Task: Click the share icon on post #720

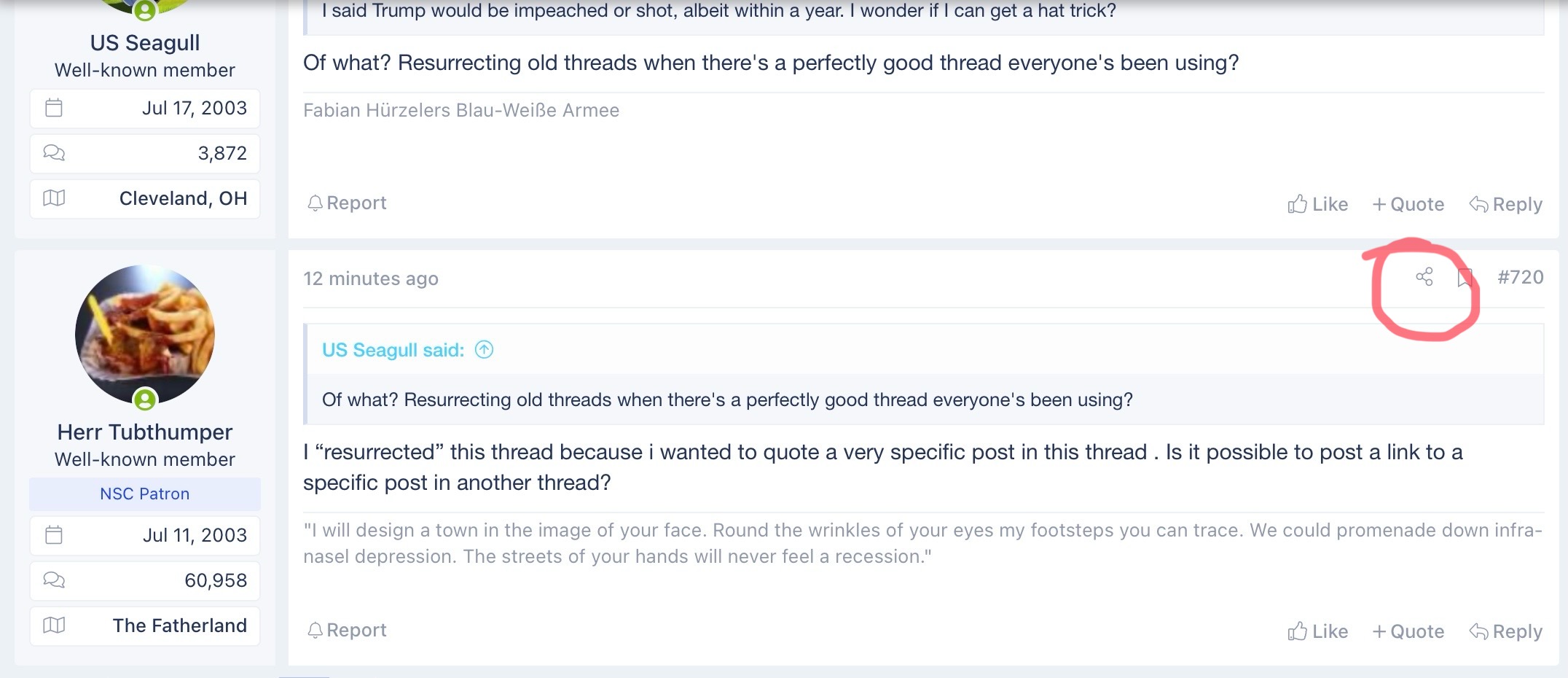Action: point(1424,277)
